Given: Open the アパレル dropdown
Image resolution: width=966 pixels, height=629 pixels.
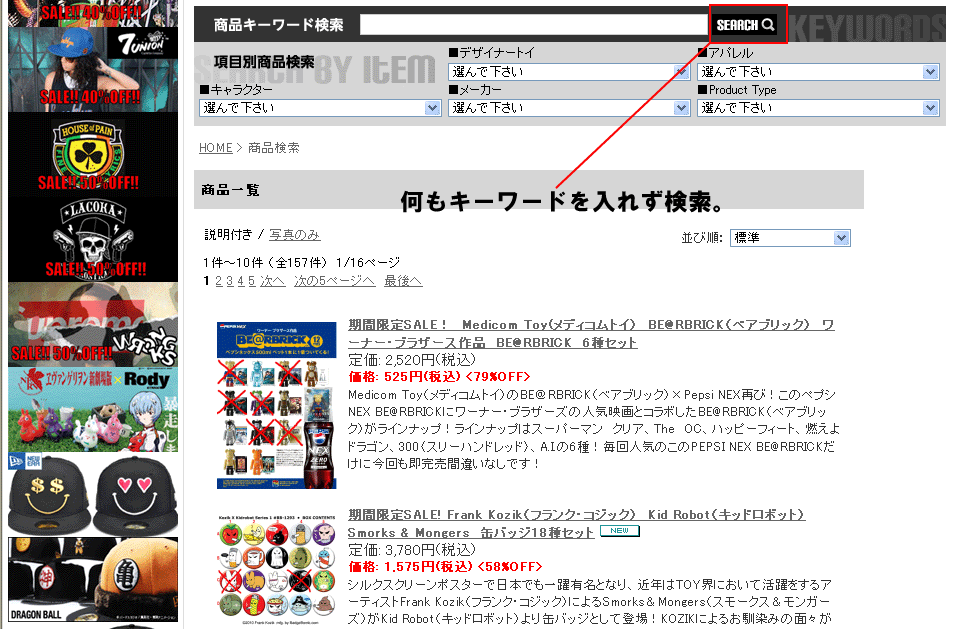Looking at the screenshot, I should tap(818, 72).
